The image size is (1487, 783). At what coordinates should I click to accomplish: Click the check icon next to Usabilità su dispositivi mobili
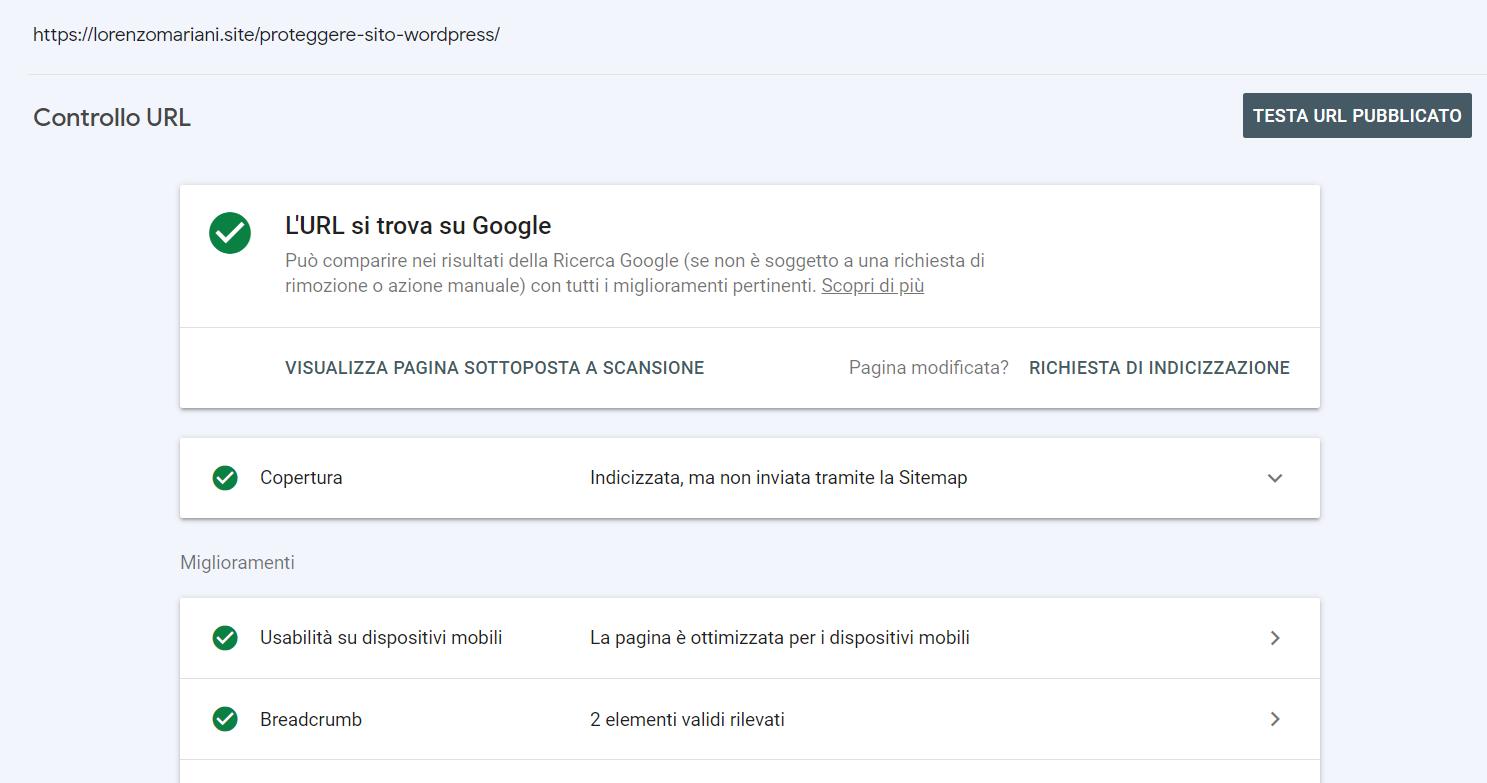pos(226,638)
